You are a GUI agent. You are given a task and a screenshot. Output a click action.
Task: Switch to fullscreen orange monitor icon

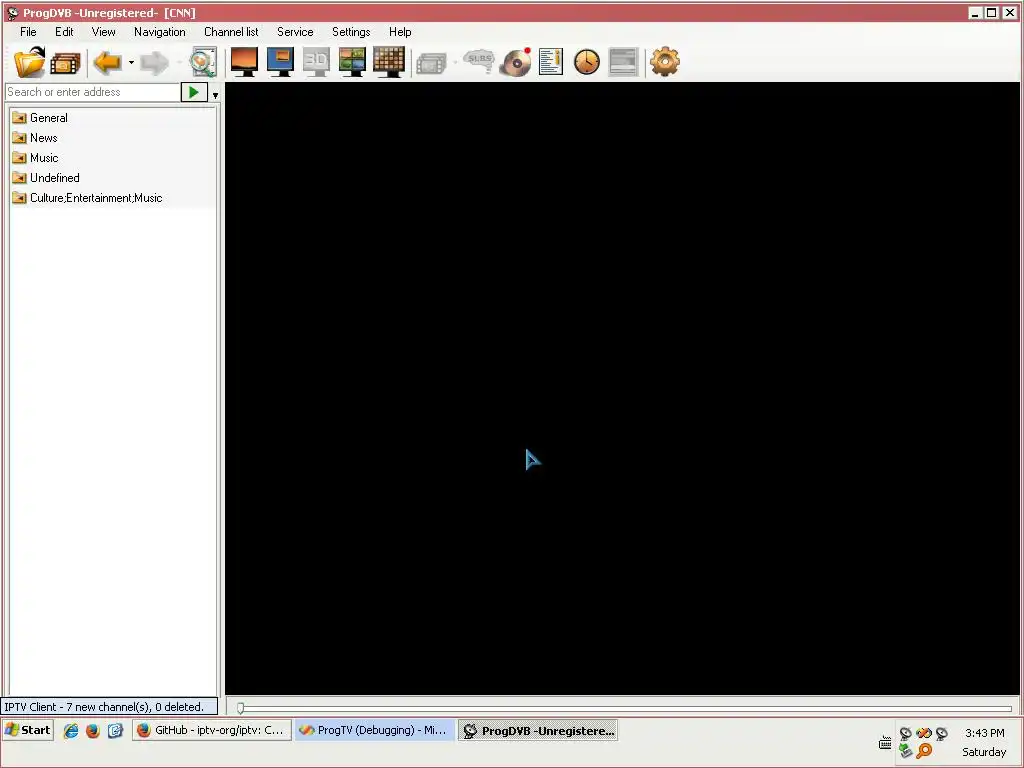pos(244,62)
